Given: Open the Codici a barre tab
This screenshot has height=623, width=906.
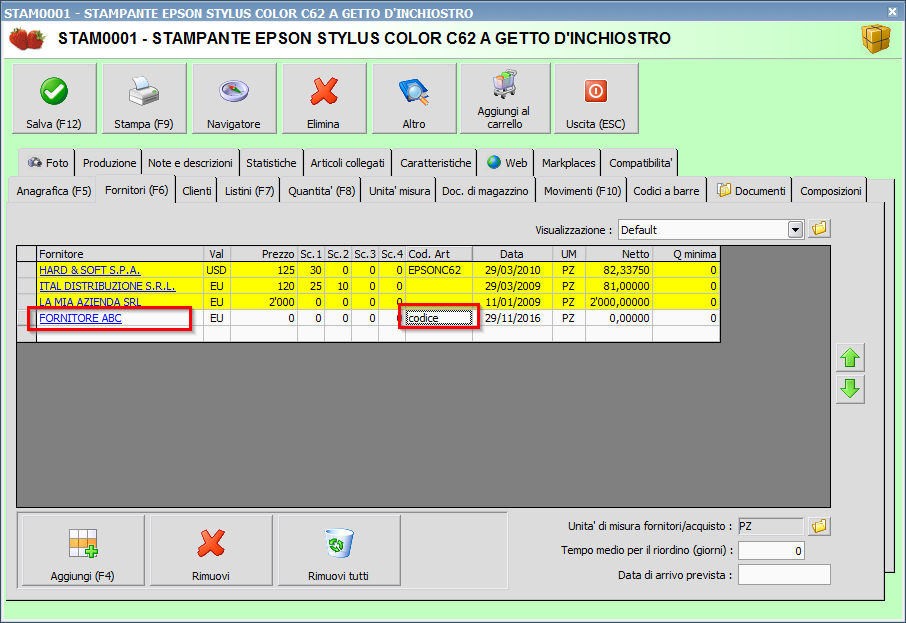Looking at the screenshot, I should [x=666, y=191].
